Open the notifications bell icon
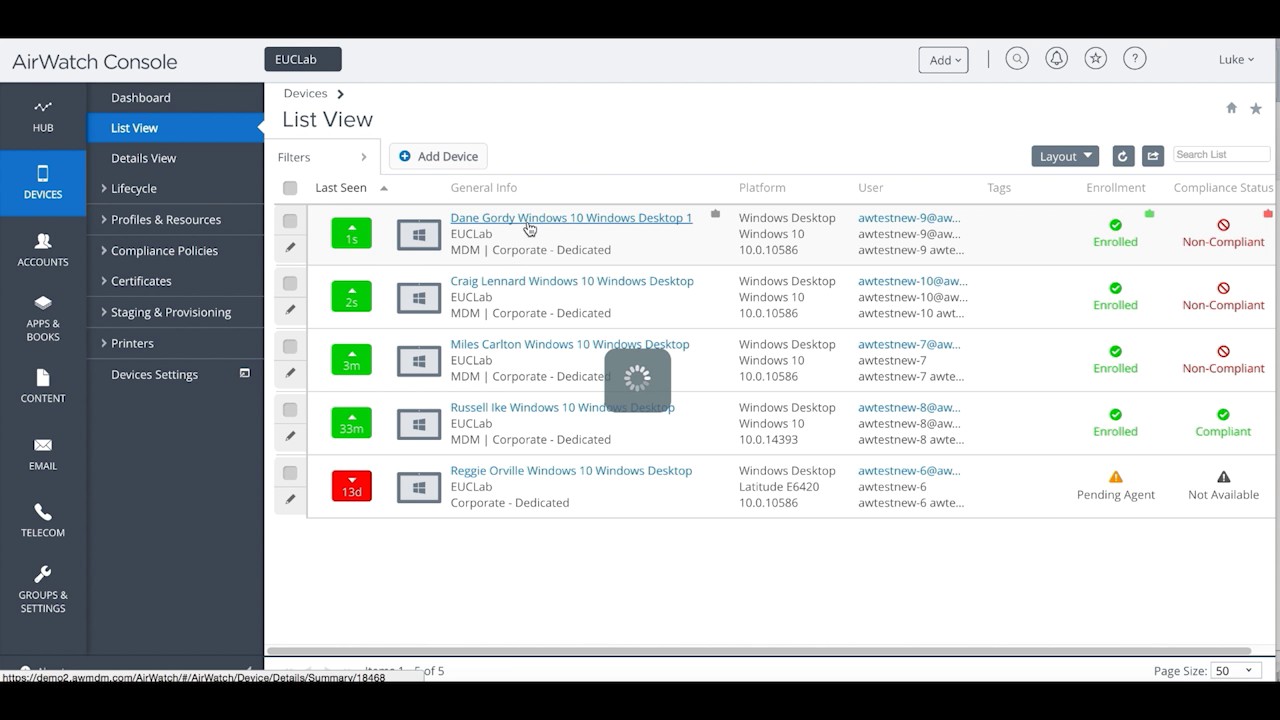The height and width of the screenshot is (720, 1280). click(1056, 59)
